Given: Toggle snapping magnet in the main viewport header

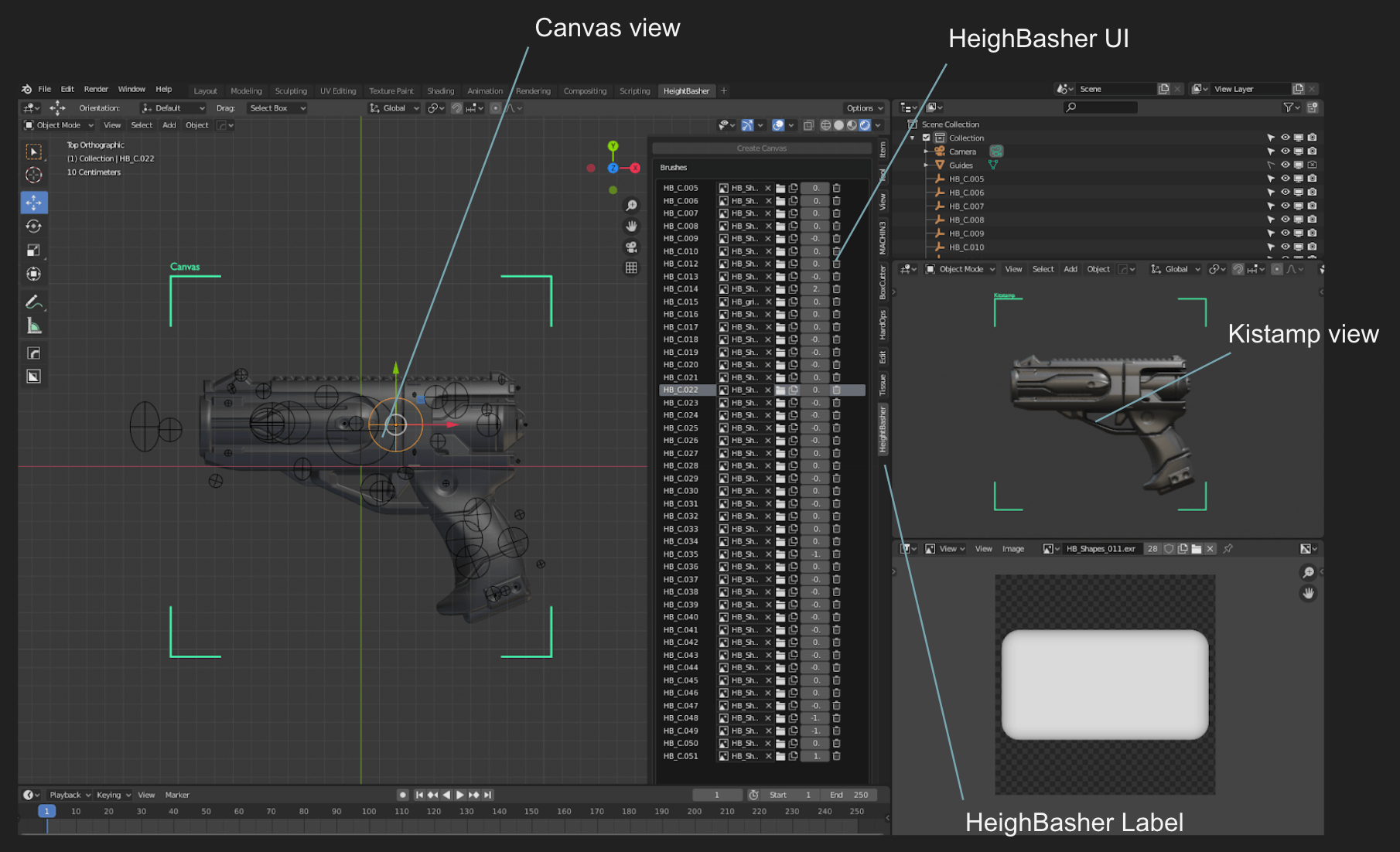Looking at the screenshot, I should click(x=457, y=108).
